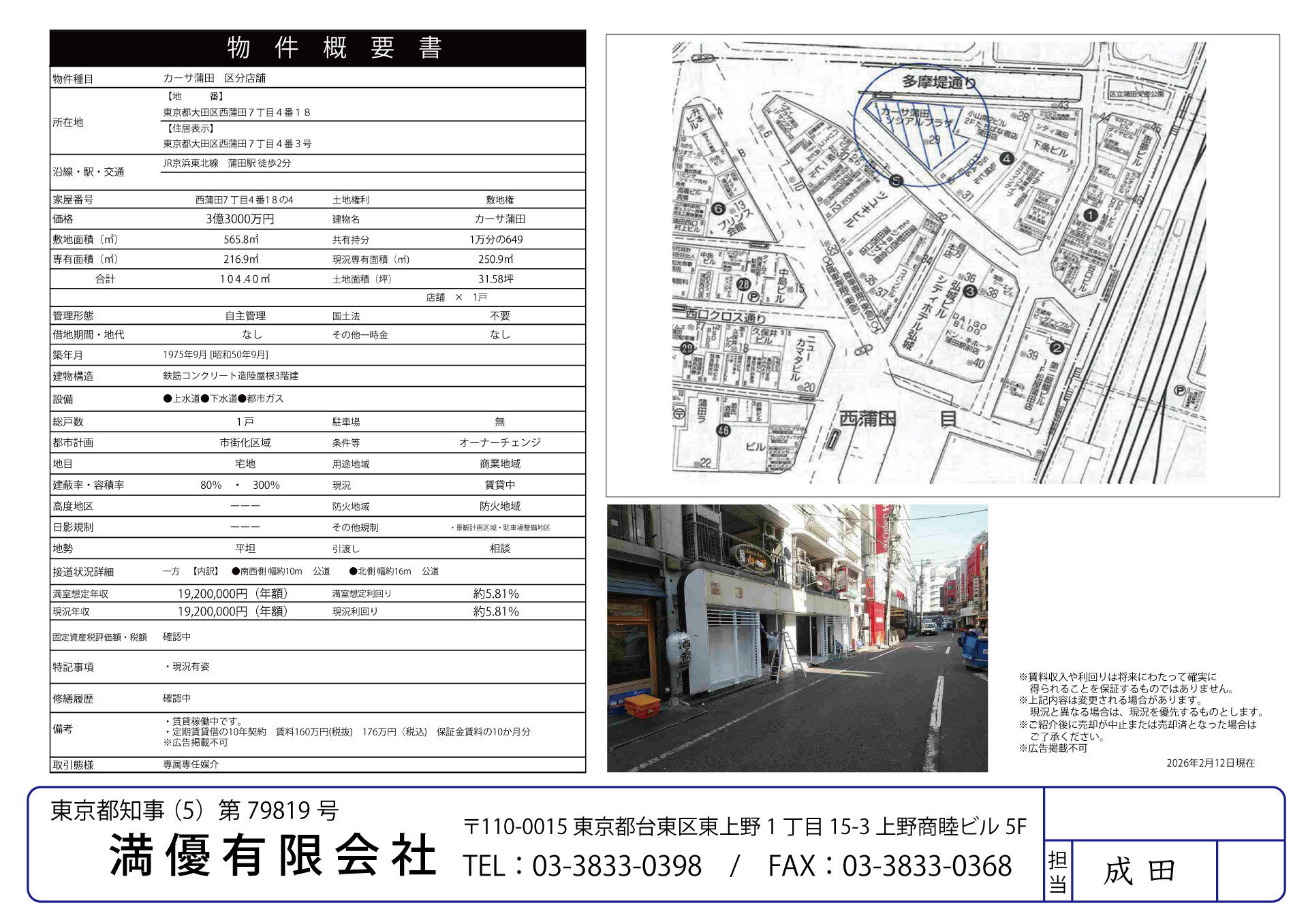Viewport: 1308px width, 924px height.
Task: Click the price value "3億3000万円"
Action: 240,219
